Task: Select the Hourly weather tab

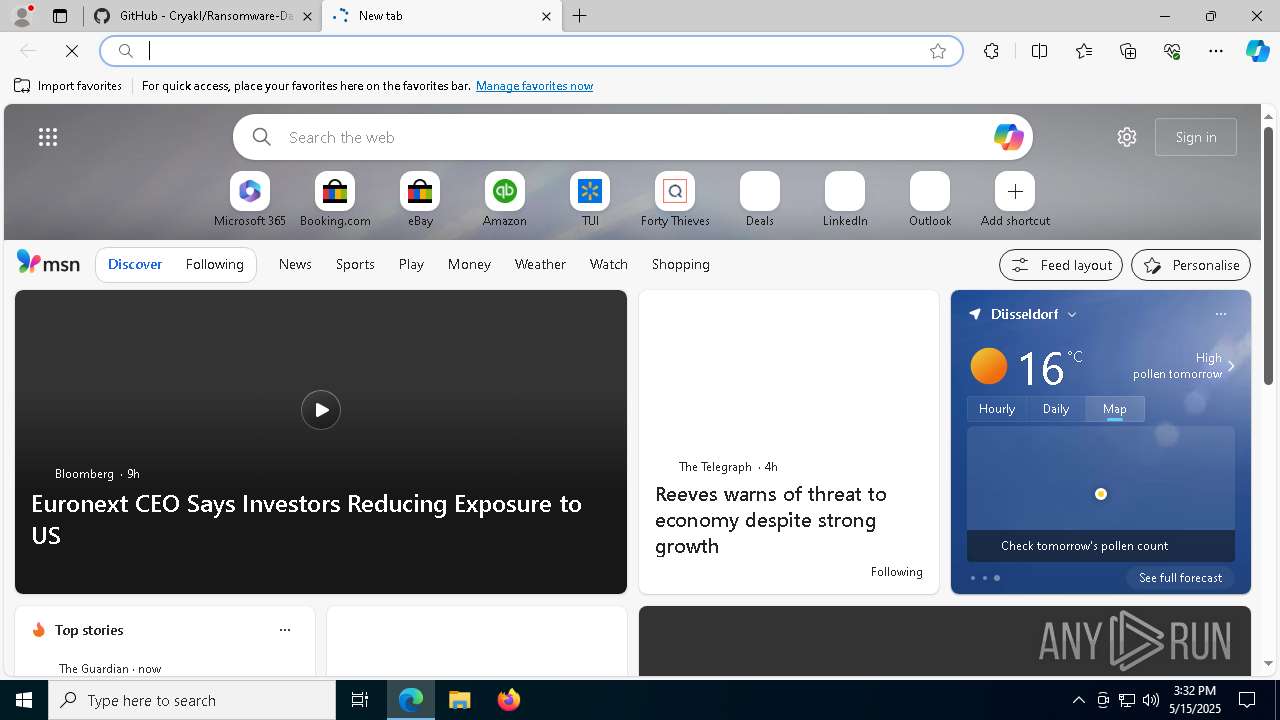Action: (x=997, y=408)
